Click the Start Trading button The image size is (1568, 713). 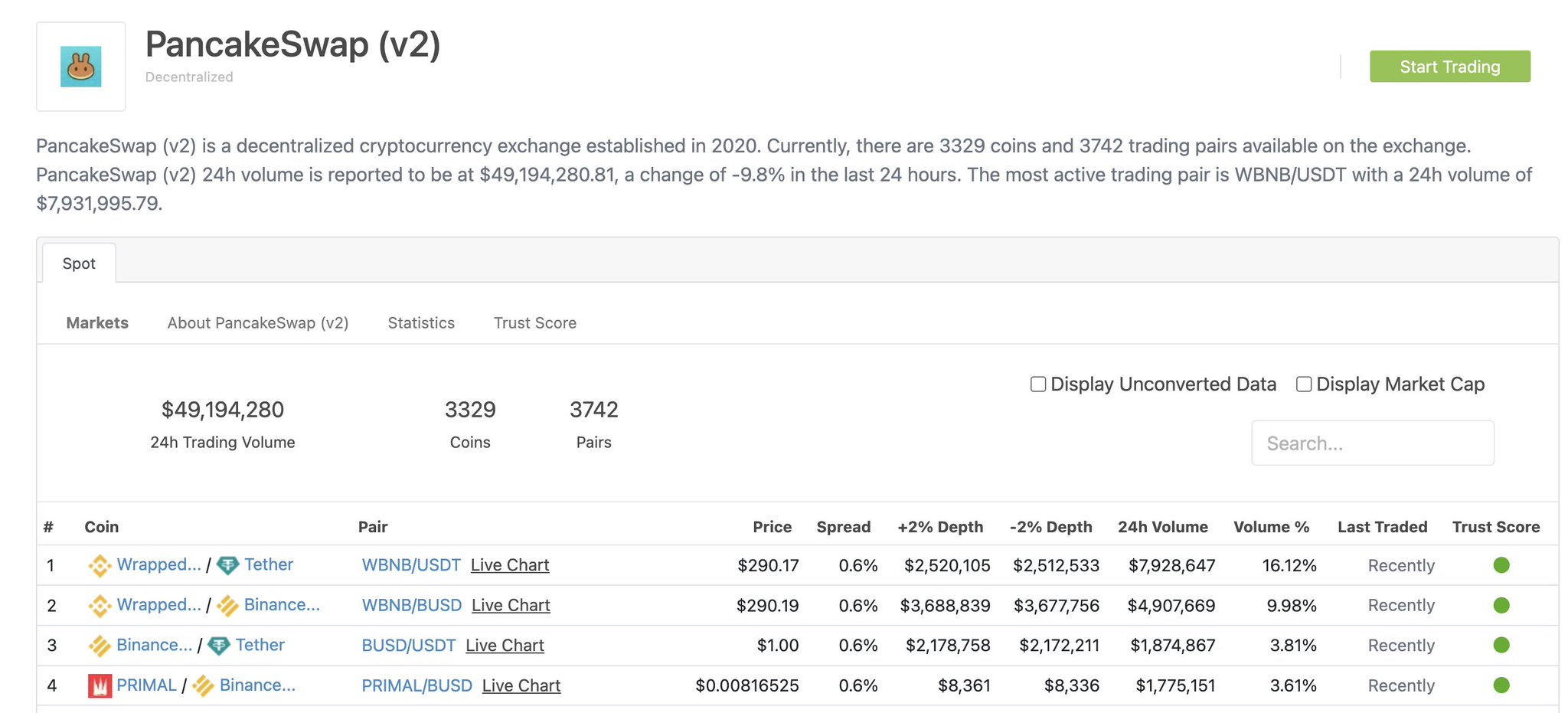pos(1449,66)
